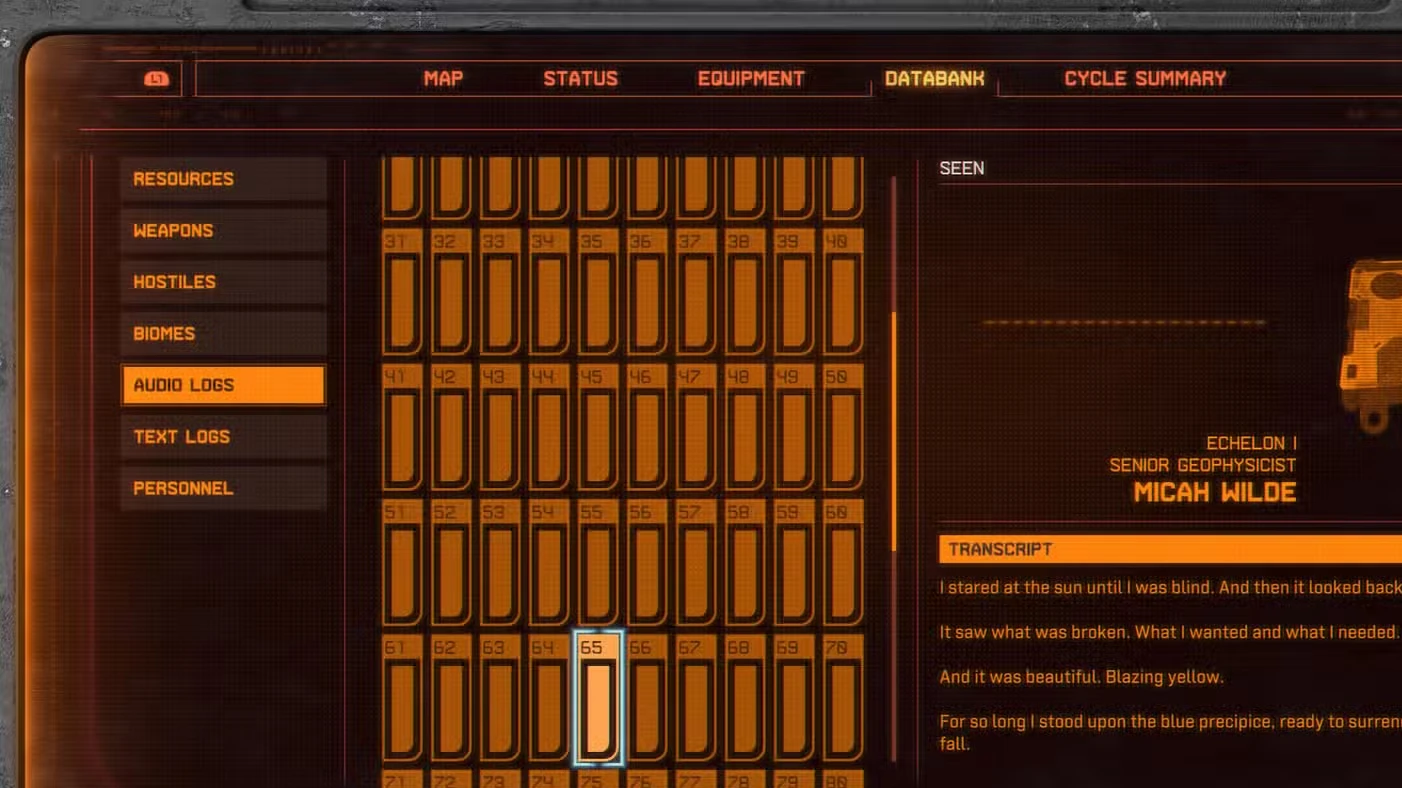Click the ECHELON I label
The height and width of the screenshot is (788, 1402).
(1251, 443)
